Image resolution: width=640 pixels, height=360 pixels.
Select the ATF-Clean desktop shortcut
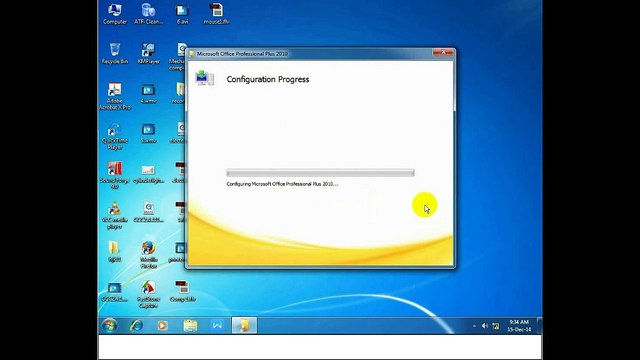pyautogui.click(x=149, y=14)
